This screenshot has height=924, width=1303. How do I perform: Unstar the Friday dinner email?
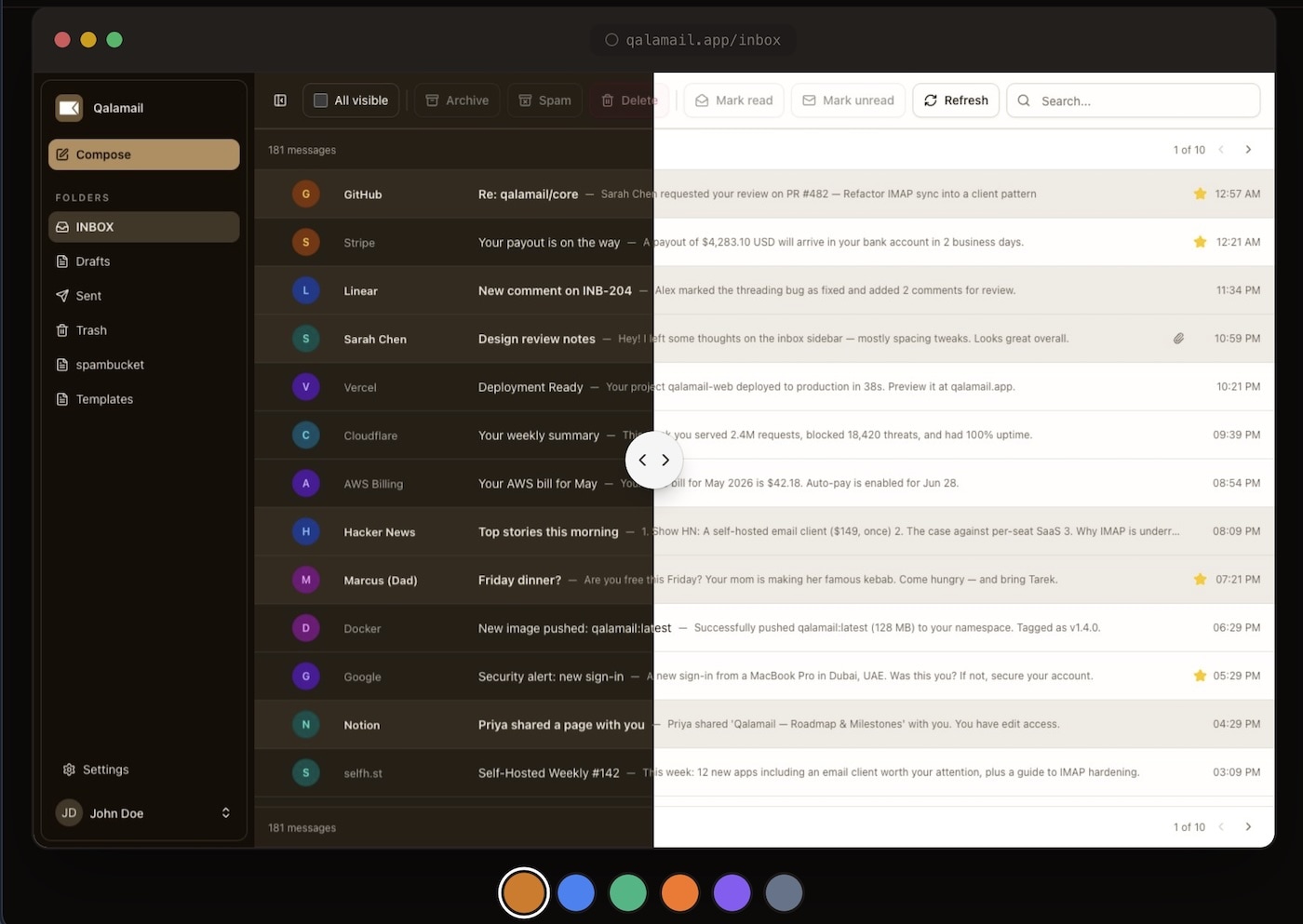click(1200, 579)
